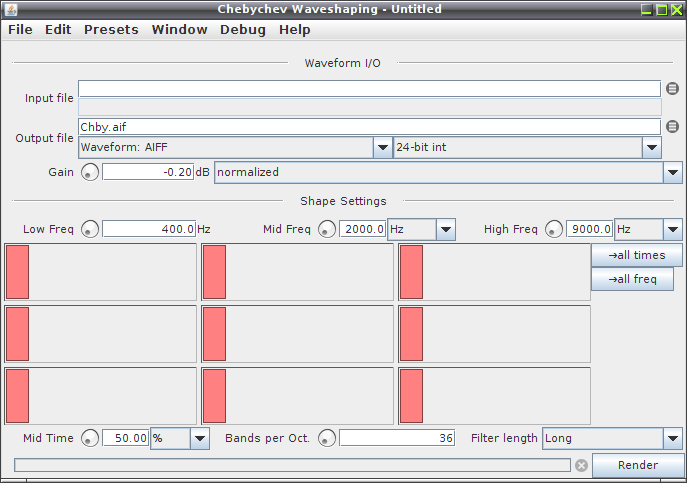Click the middle-right red shape bar

click(x=411, y=334)
